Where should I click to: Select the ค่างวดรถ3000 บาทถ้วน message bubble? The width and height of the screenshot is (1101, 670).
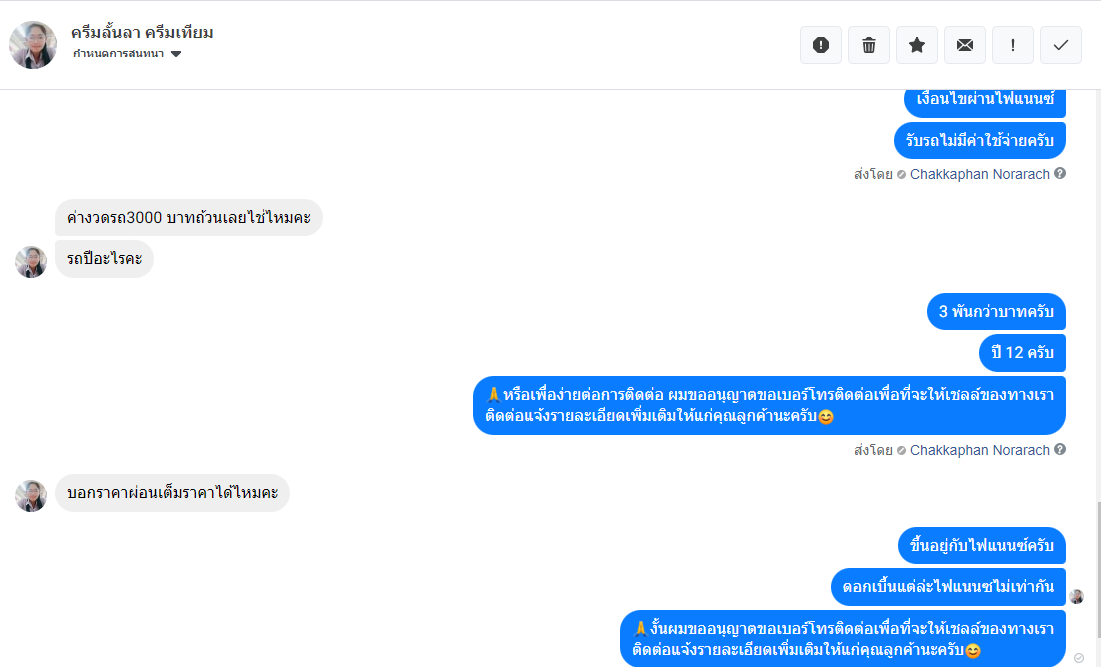tap(189, 218)
